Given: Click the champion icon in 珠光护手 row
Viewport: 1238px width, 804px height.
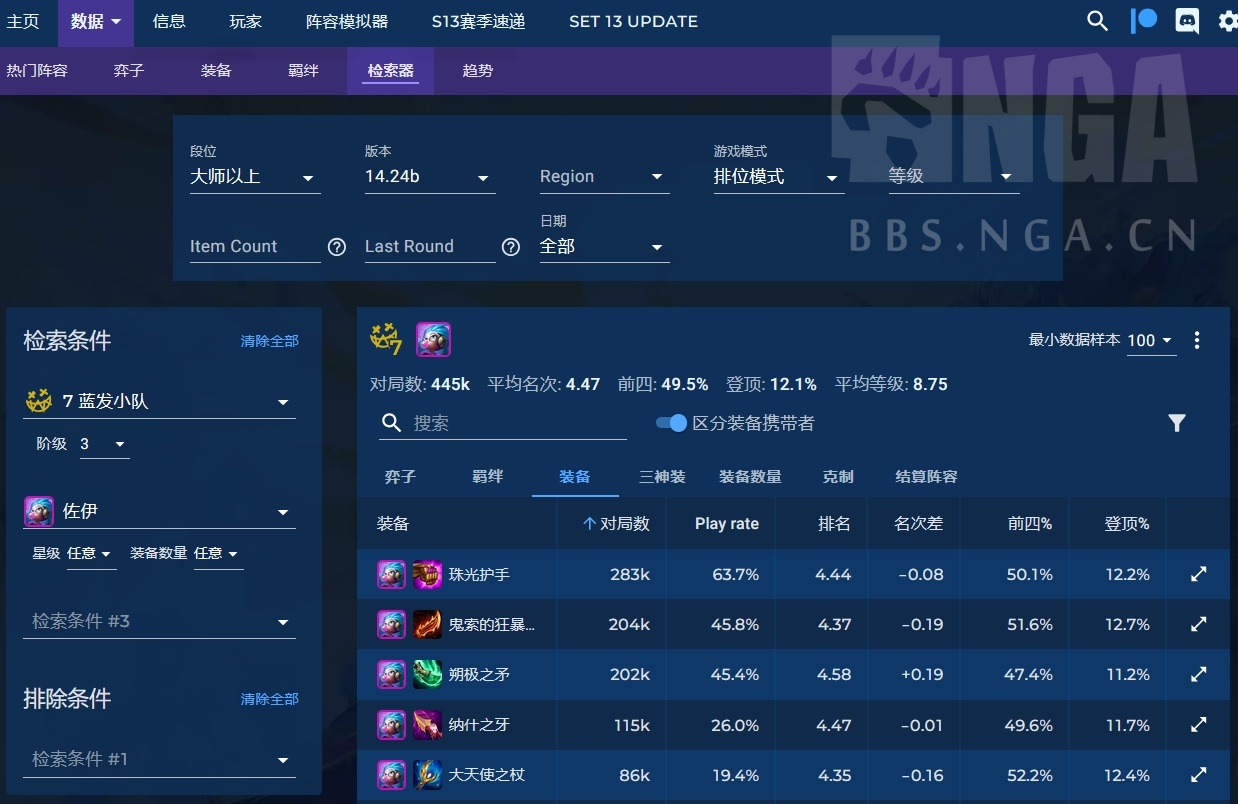Looking at the screenshot, I should (x=391, y=575).
